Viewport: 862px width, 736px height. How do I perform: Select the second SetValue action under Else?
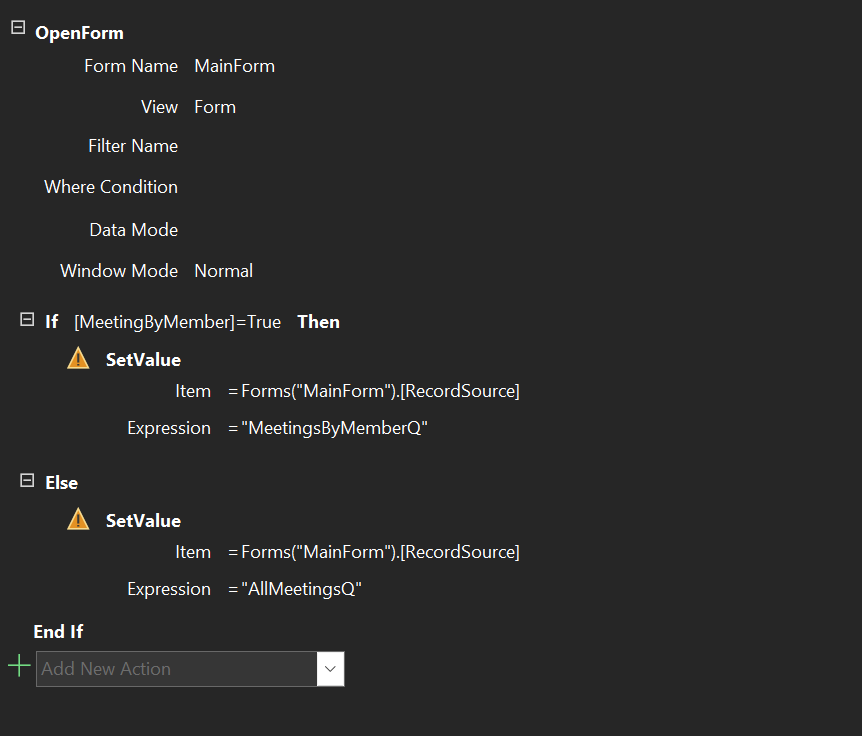(x=143, y=521)
